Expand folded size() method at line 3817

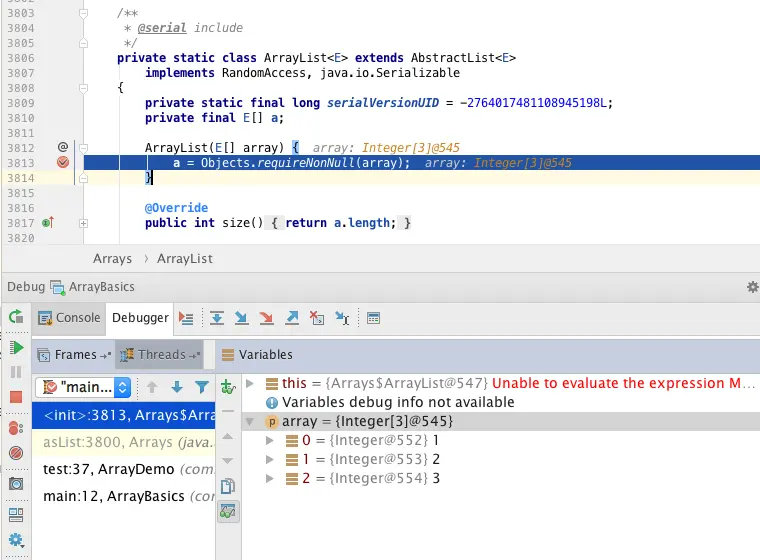(83, 224)
